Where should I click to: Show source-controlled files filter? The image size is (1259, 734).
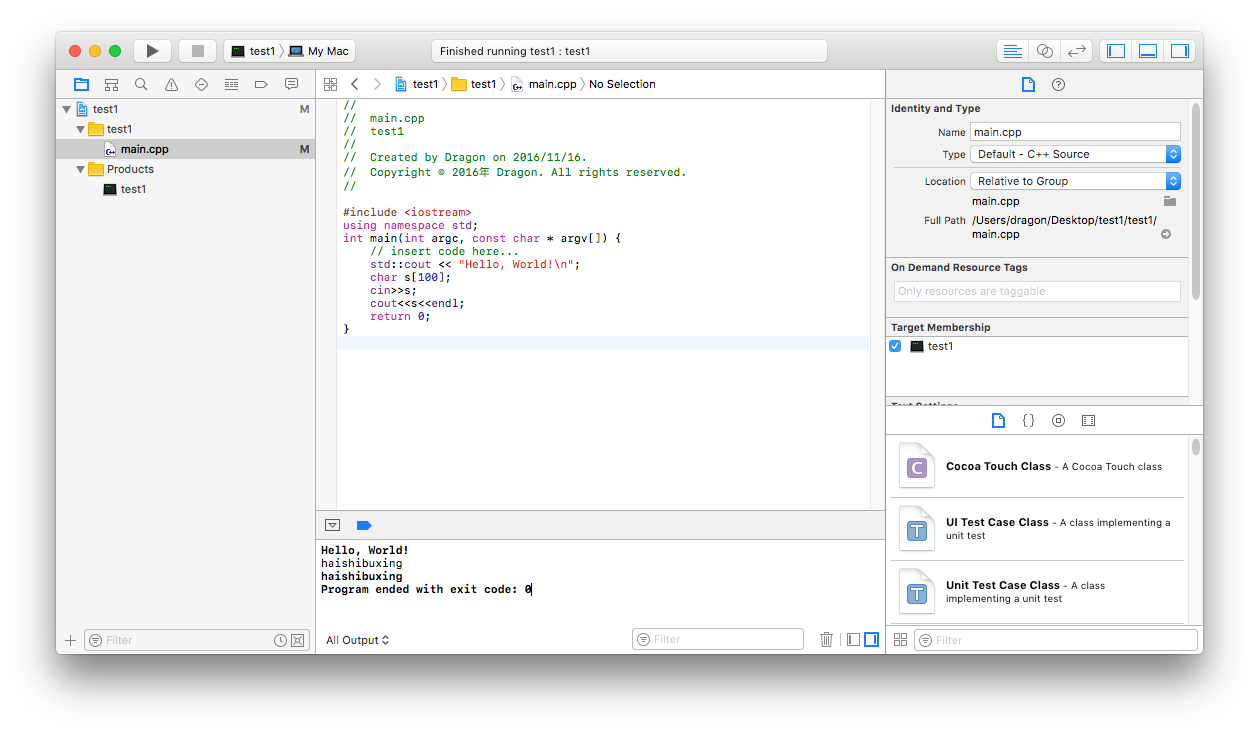[x=298, y=640]
